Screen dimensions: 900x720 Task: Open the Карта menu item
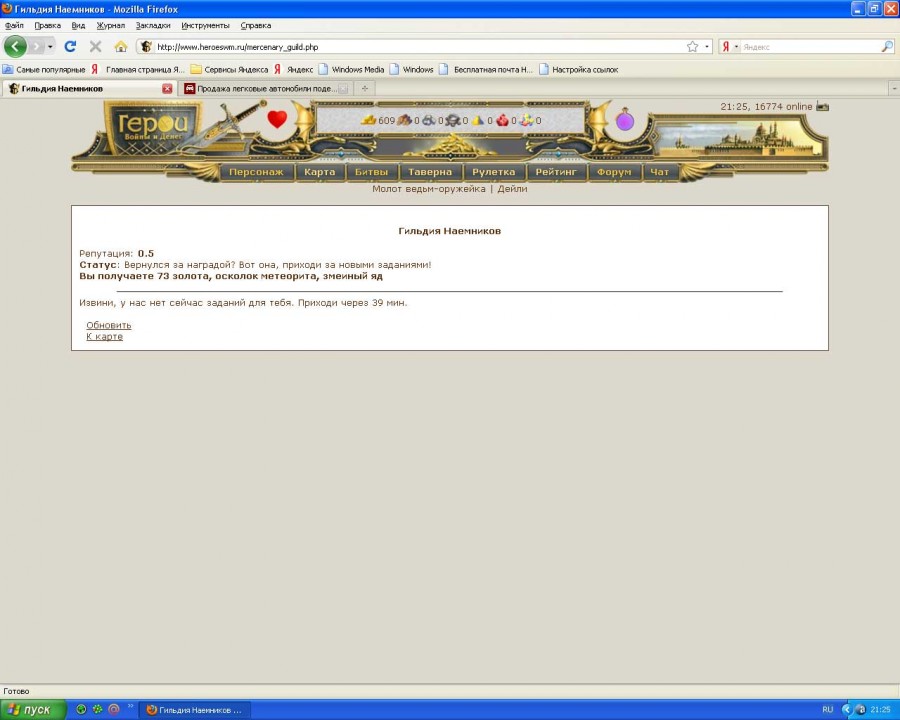click(x=320, y=172)
